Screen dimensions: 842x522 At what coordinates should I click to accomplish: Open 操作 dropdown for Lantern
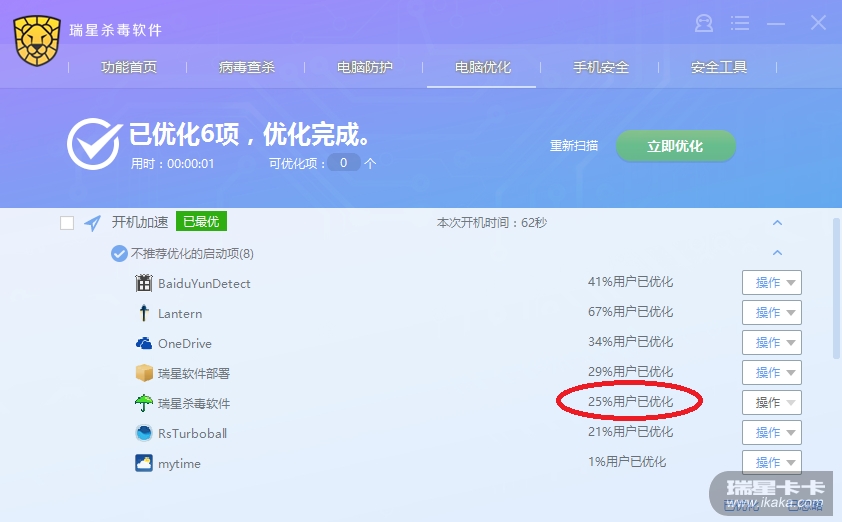point(772,313)
